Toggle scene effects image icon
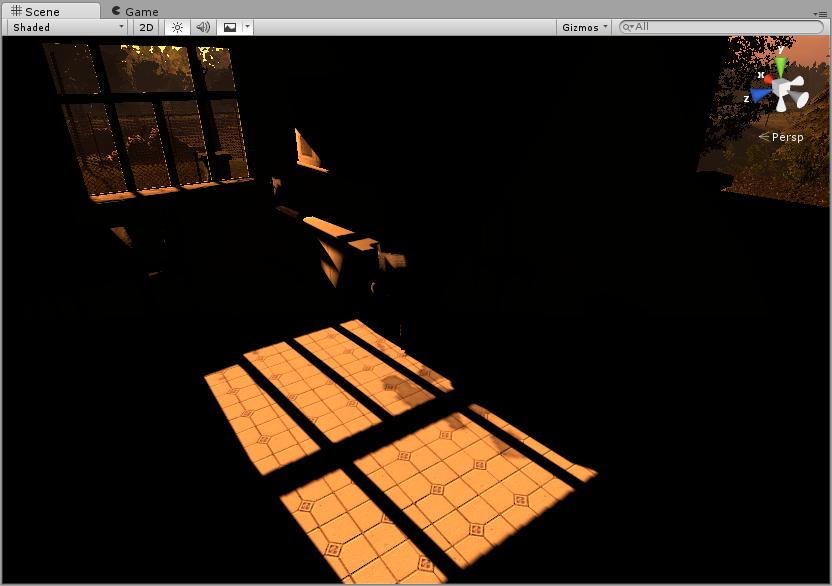This screenshot has height=586, width=832. [230, 27]
